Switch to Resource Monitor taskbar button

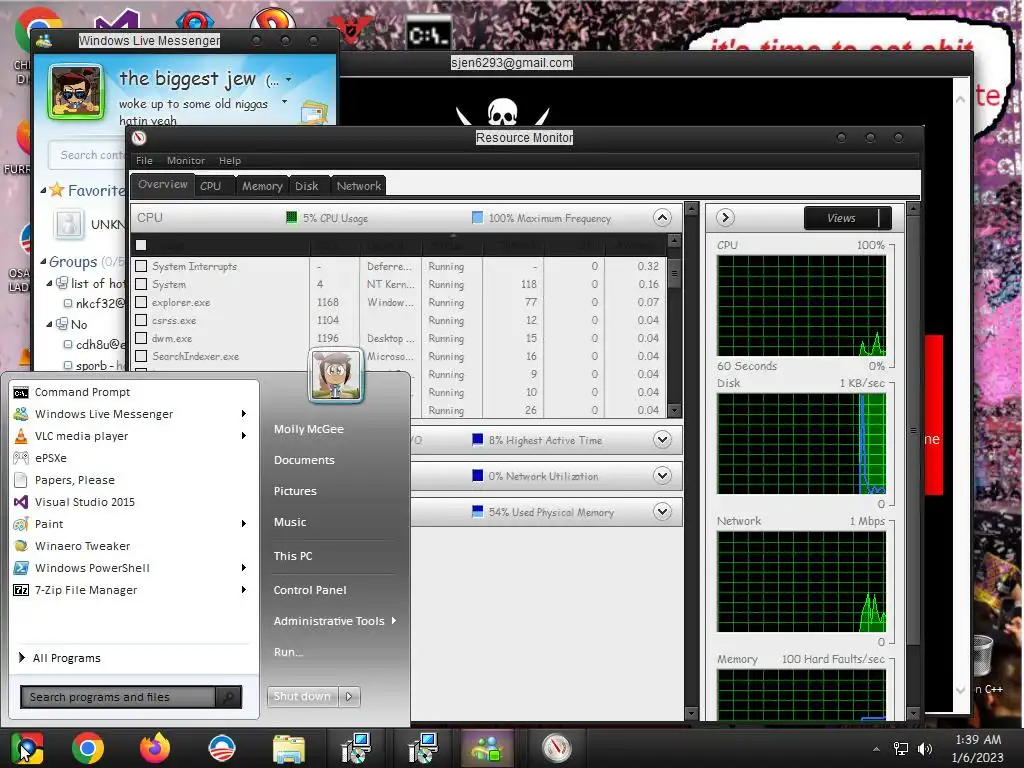click(557, 748)
